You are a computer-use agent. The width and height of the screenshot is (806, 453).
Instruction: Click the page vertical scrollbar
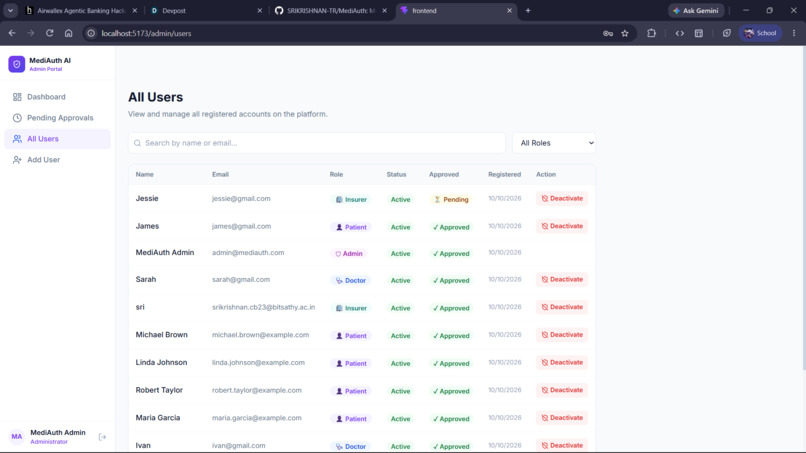point(803,208)
